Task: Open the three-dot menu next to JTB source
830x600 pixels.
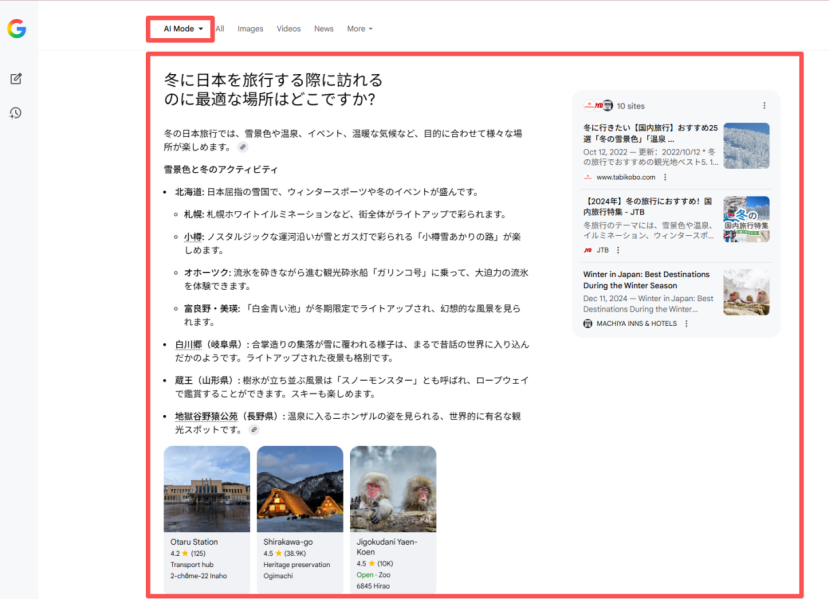Action: 618,250
